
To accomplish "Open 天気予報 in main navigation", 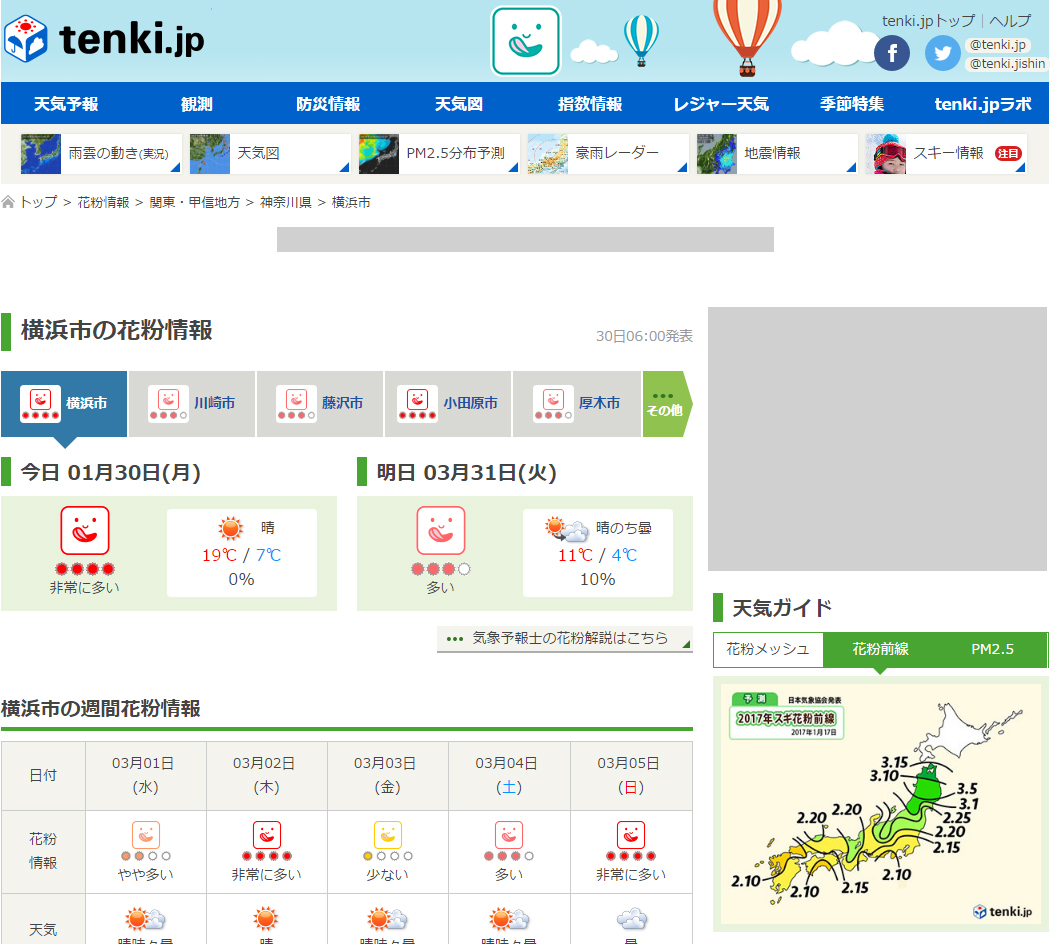I will point(66,104).
